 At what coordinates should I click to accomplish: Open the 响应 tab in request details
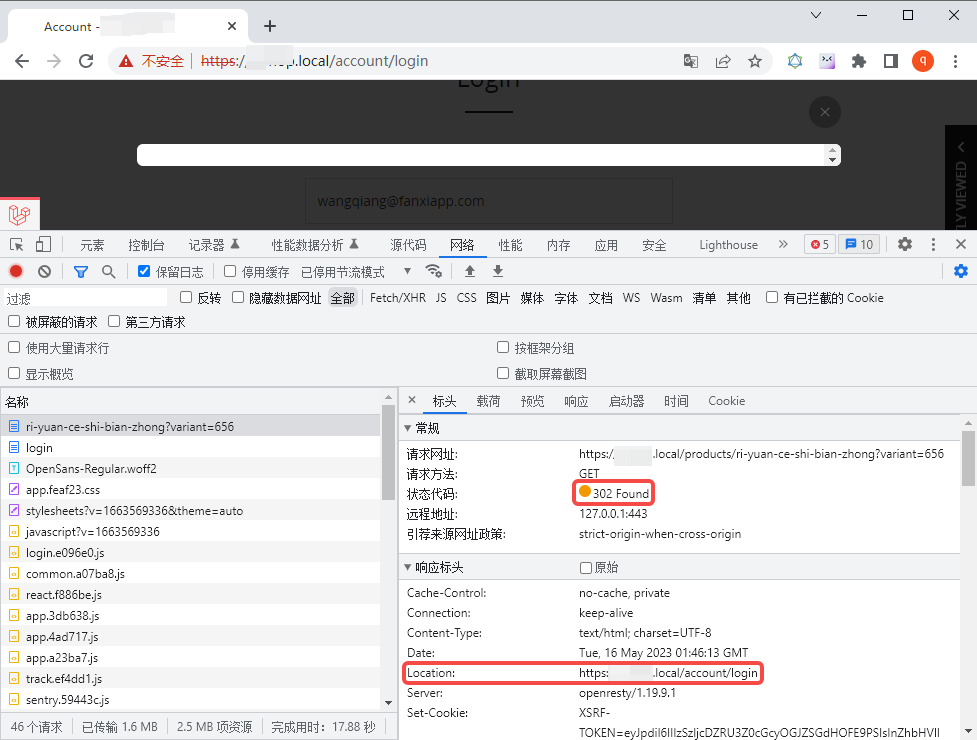pos(576,401)
